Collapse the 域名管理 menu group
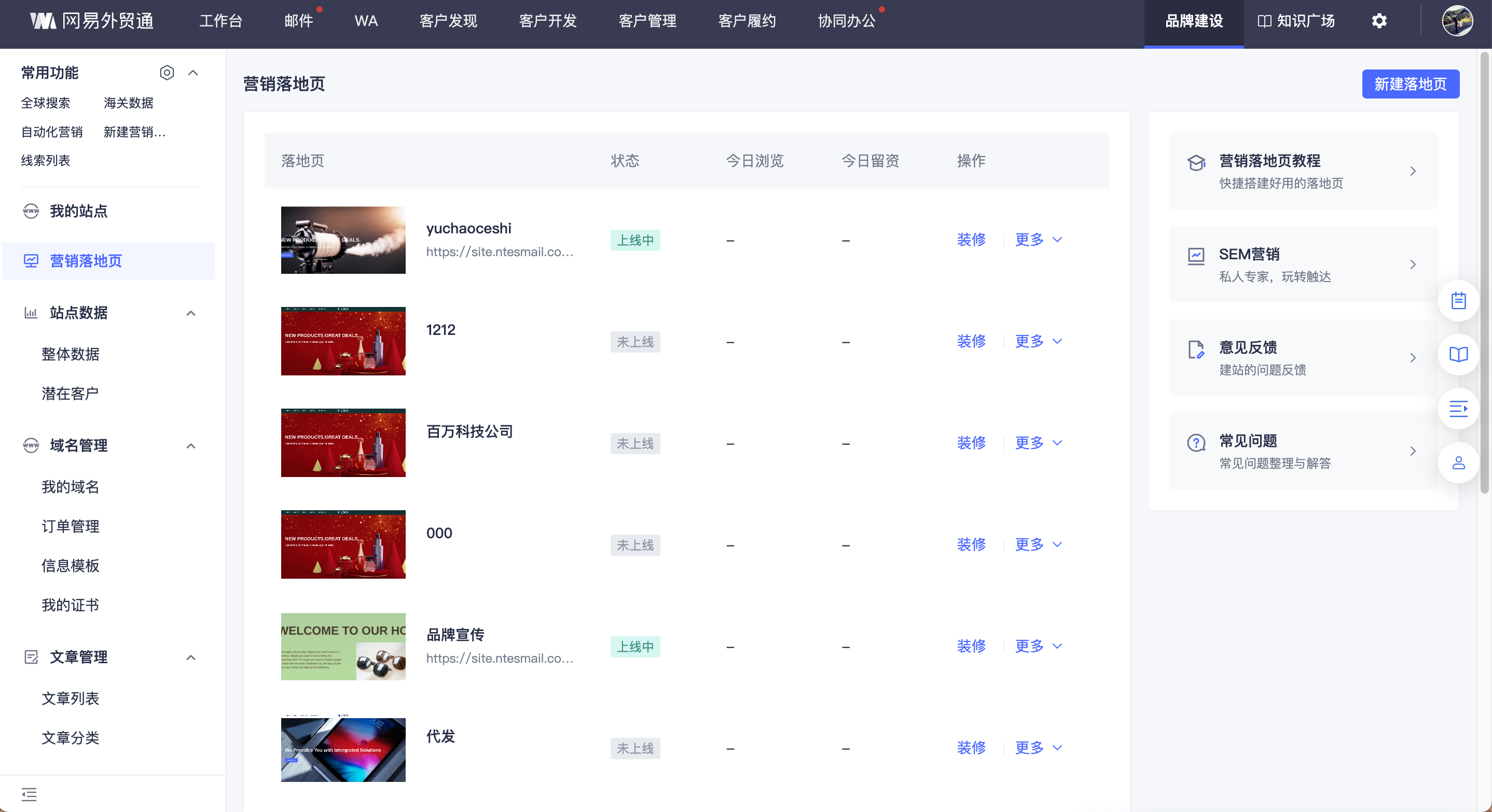Viewport: 1492px width, 812px height. pyautogui.click(x=190, y=445)
